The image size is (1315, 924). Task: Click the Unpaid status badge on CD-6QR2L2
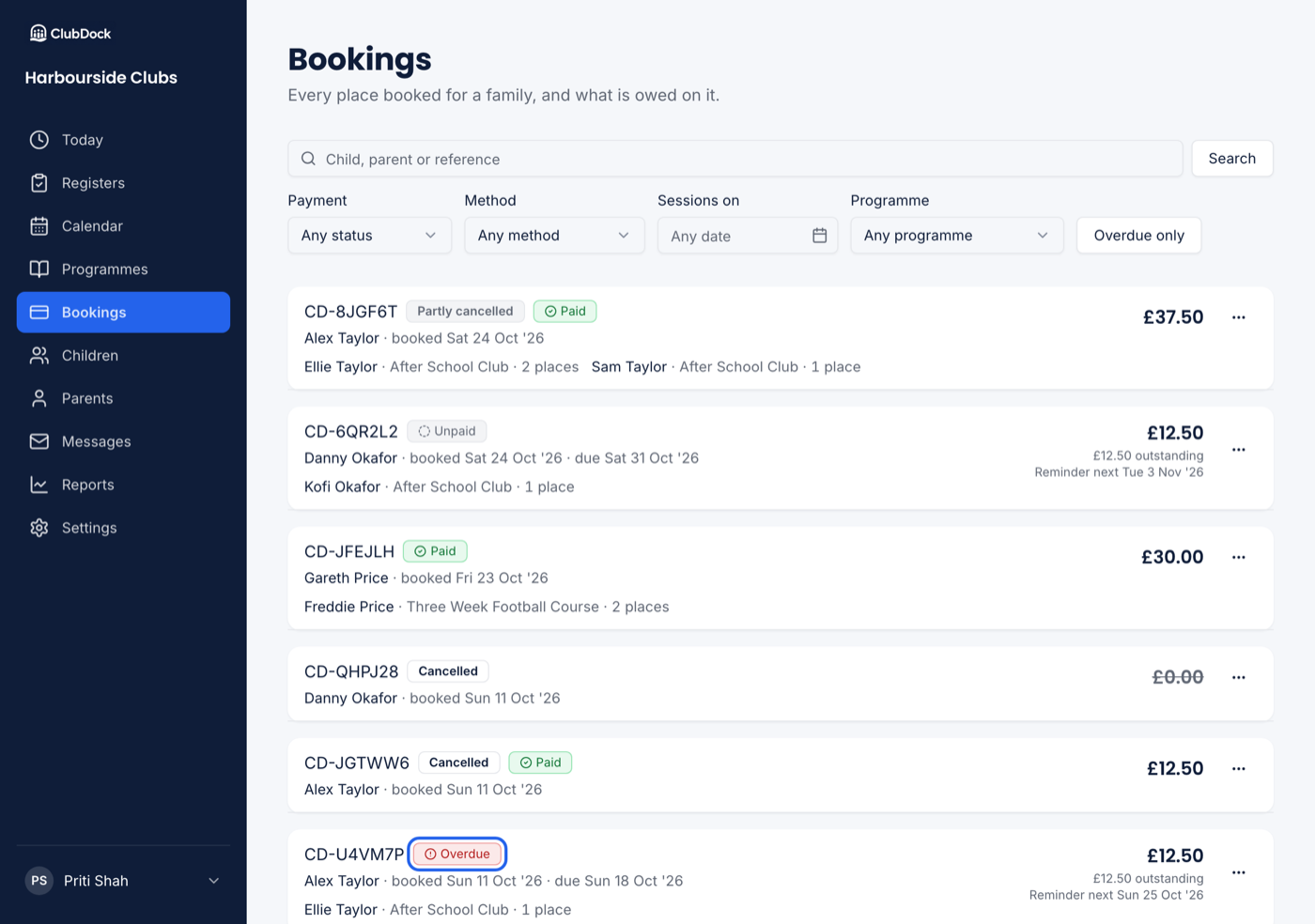(447, 432)
